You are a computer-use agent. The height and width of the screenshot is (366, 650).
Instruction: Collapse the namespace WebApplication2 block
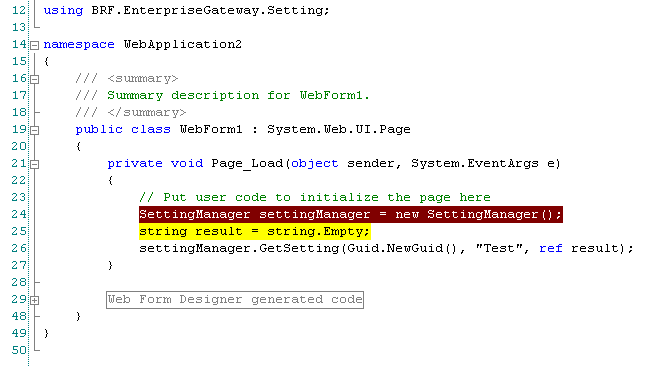35,45
